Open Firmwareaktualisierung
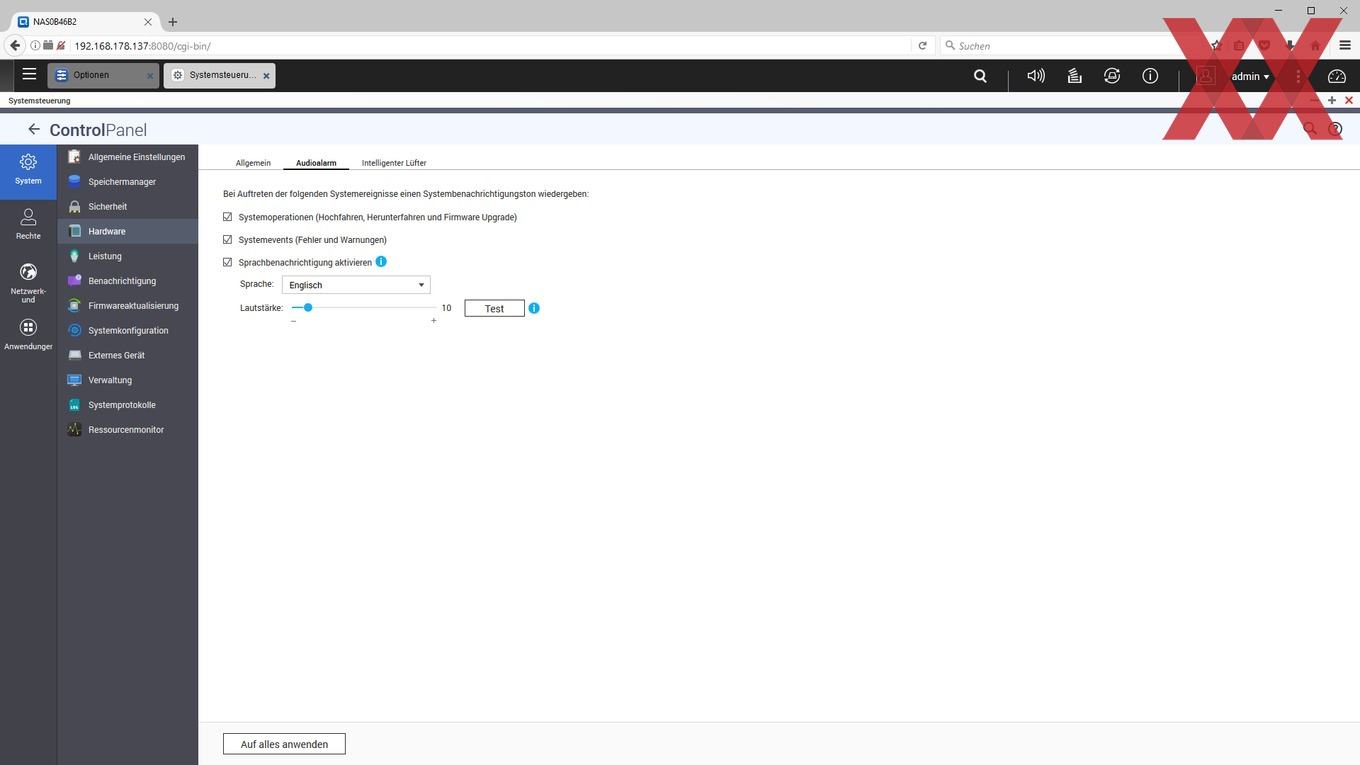Screen dimensions: 1360x765 128,306
